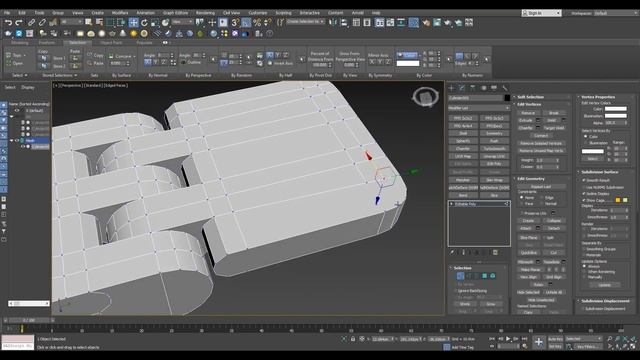Image resolution: width=640 pixels, height=360 pixels.
Task: Select the Select and Link tool
Action: [x=31, y=22]
